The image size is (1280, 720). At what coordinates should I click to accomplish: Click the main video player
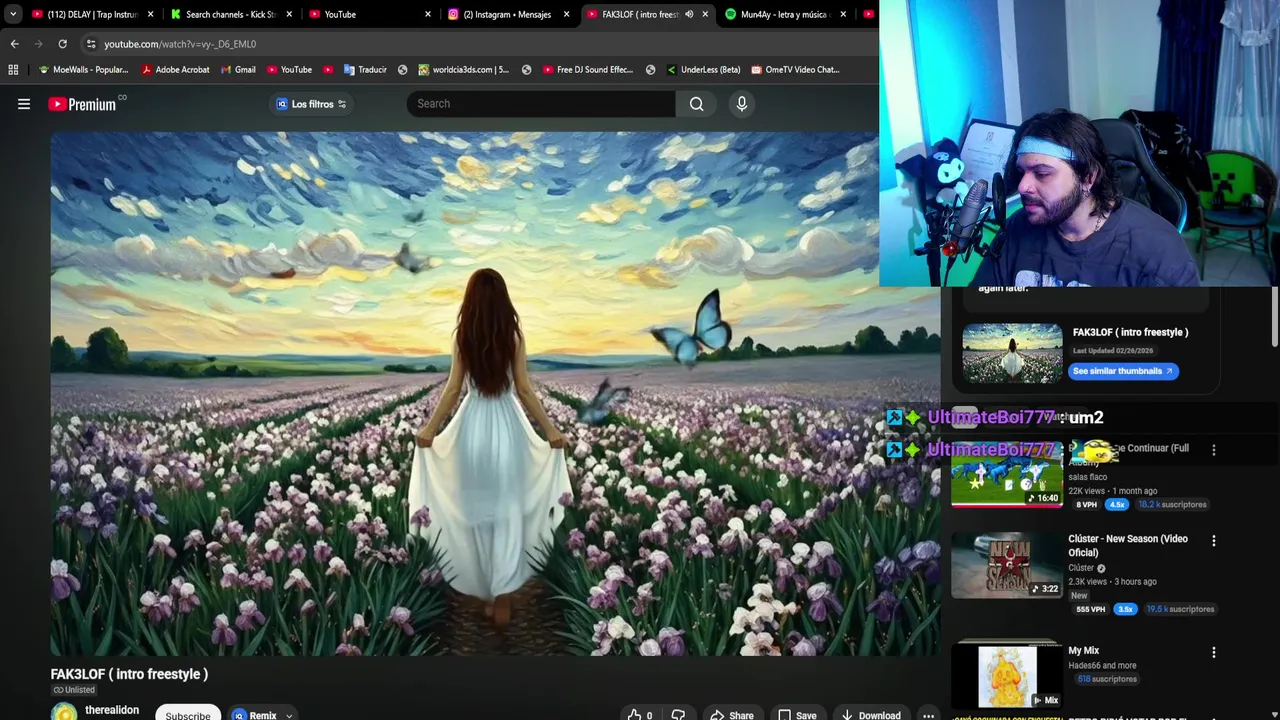point(495,394)
